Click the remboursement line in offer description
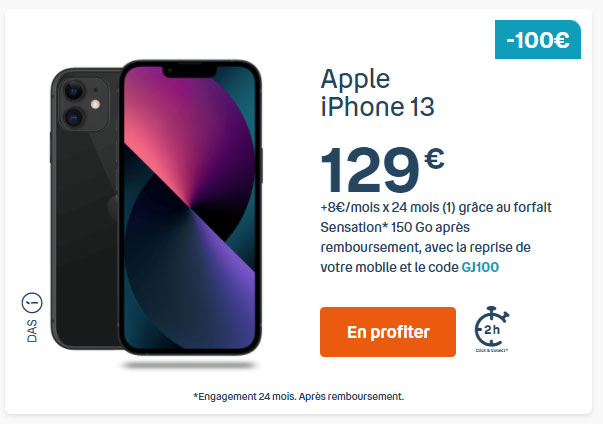 pyautogui.click(x=425, y=247)
